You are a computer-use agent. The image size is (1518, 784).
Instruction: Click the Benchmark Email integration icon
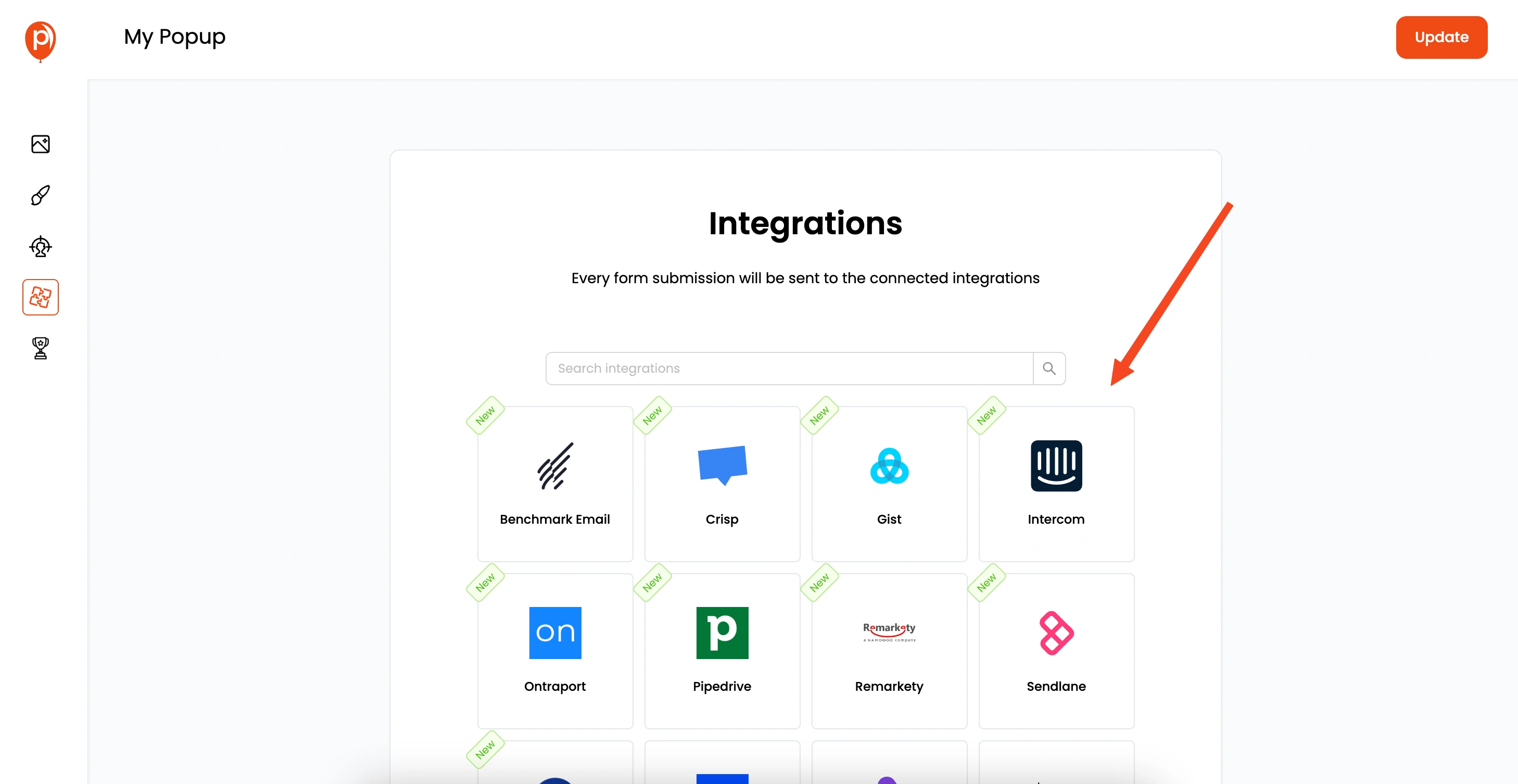pos(555,466)
